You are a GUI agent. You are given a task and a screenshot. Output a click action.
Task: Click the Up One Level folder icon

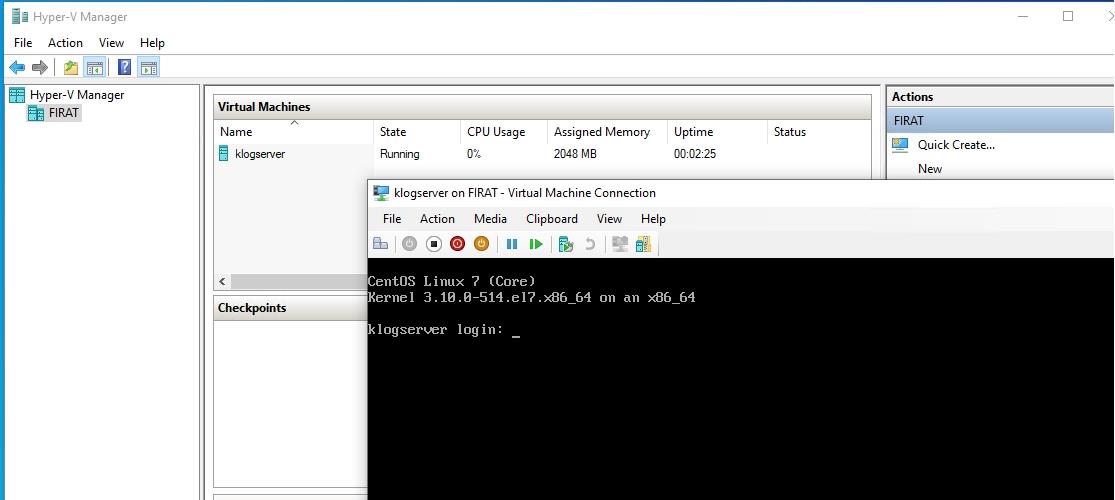70,68
